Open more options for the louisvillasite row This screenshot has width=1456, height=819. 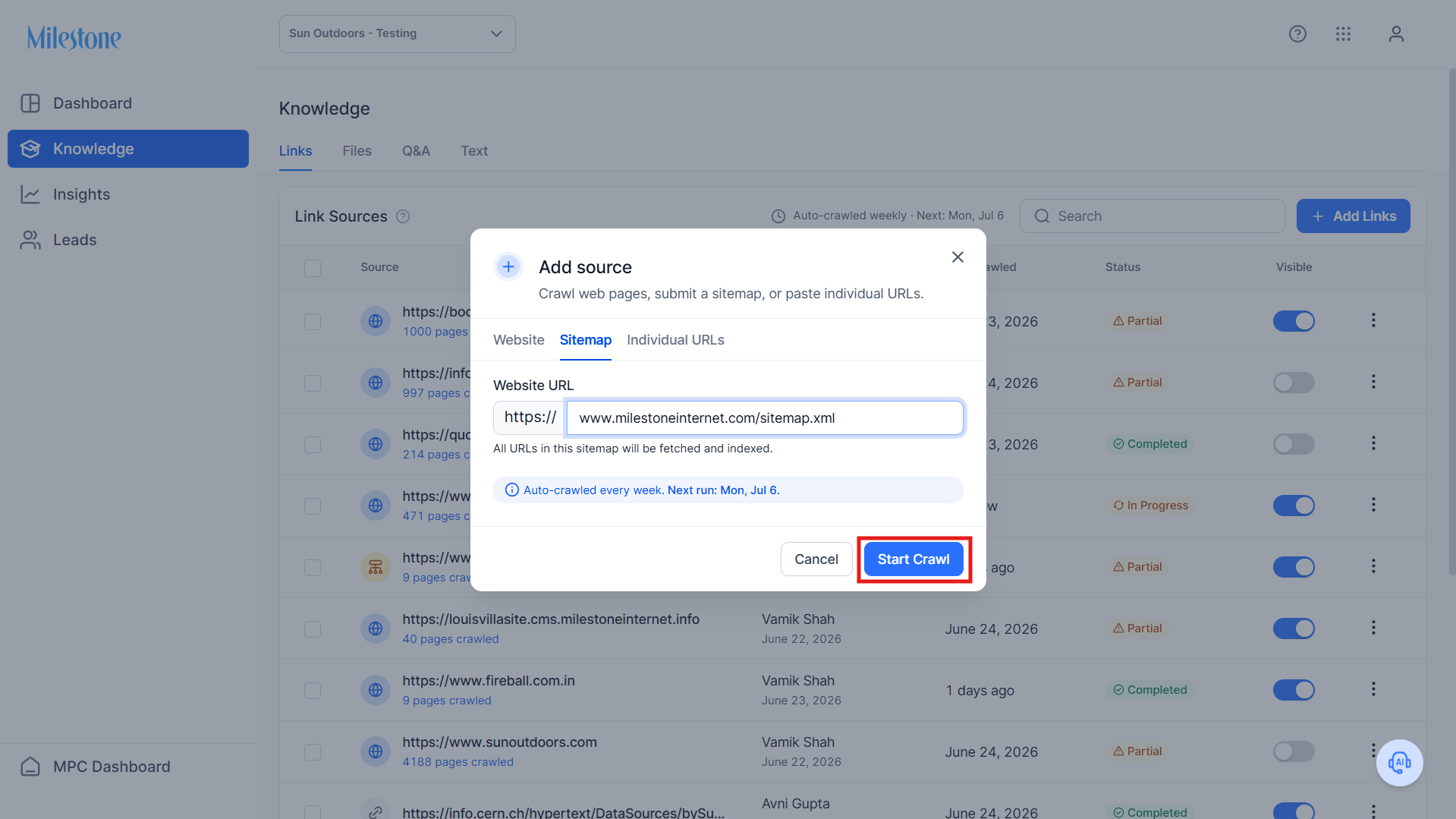pos(1373,628)
